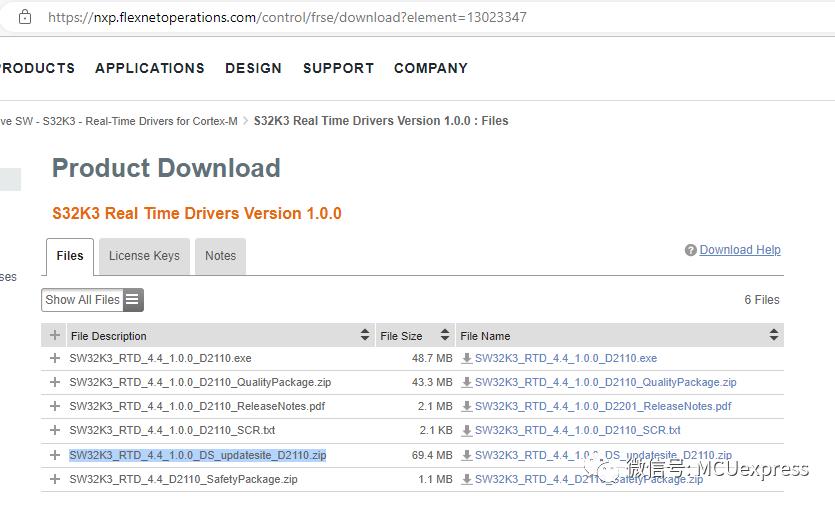The height and width of the screenshot is (507, 835).
Task: Click the Download Help question mark icon
Action: click(x=691, y=250)
